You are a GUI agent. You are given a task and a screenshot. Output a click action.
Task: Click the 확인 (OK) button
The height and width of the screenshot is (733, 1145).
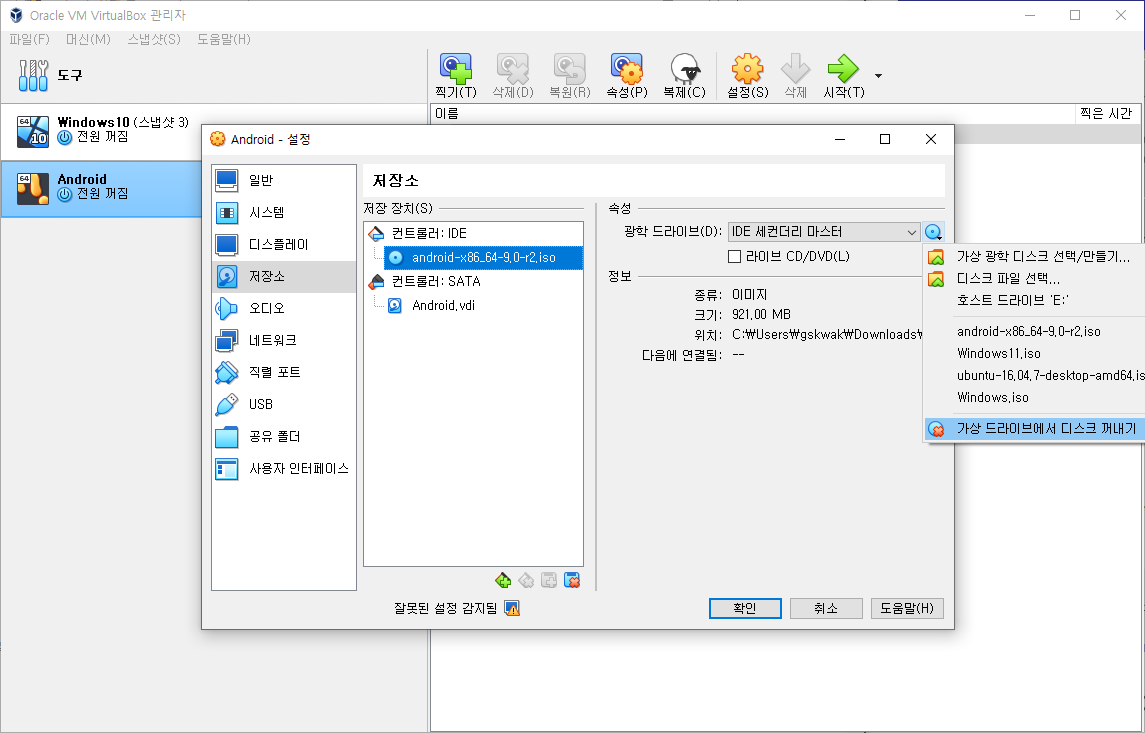[745, 608]
